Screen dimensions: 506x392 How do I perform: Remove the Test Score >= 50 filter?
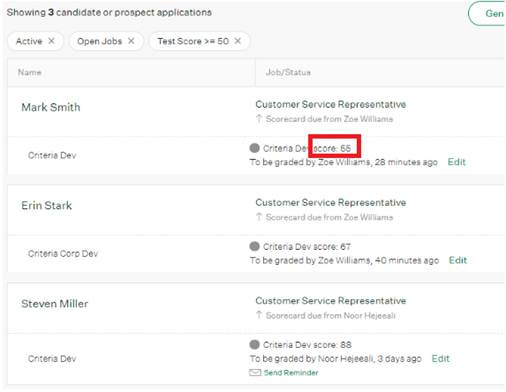coord(237,41)
